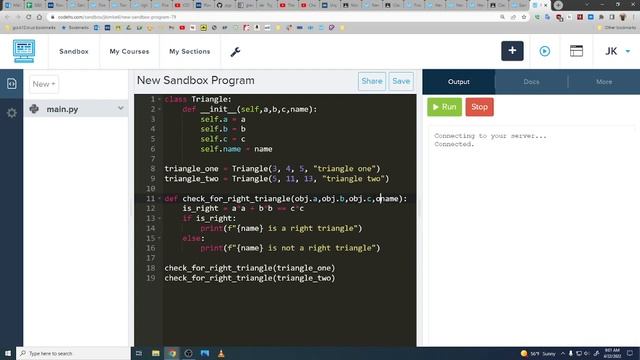Click line 8 triangle_one assignment
Screen dimensions: 640x360
[x=272, y=169]
